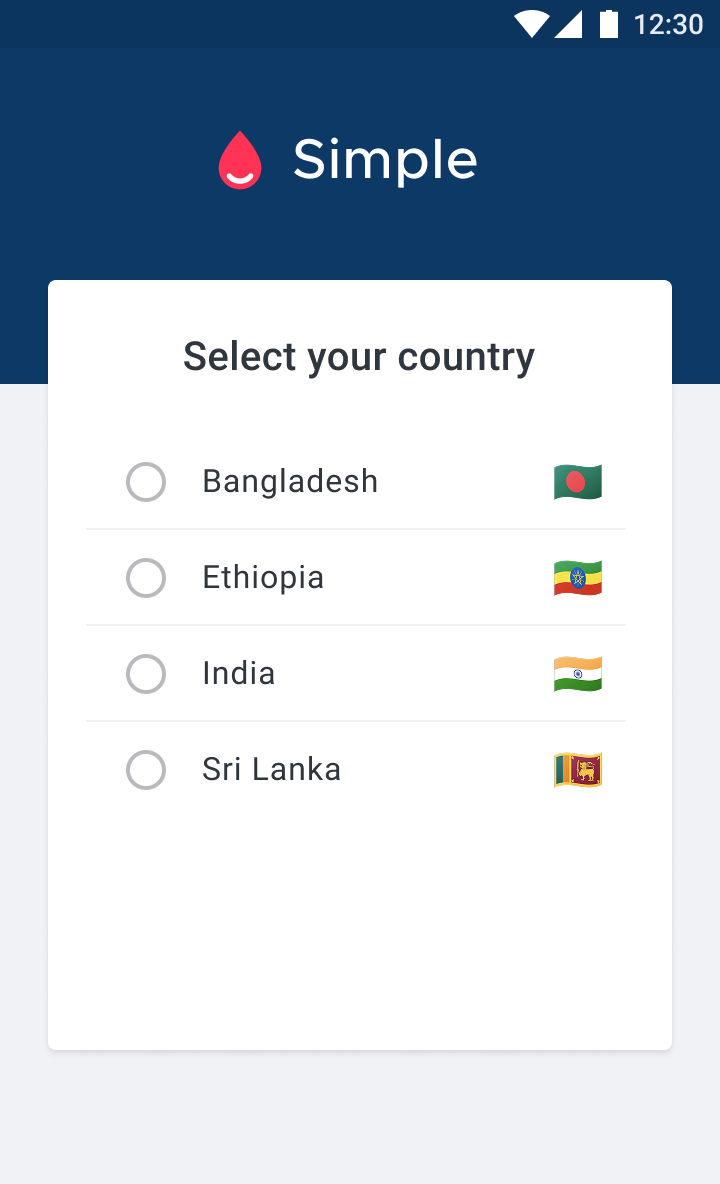Screen dimensions: 720x1184
Task: Click the Sri Lanka country name
Action: tap(271, 769)
